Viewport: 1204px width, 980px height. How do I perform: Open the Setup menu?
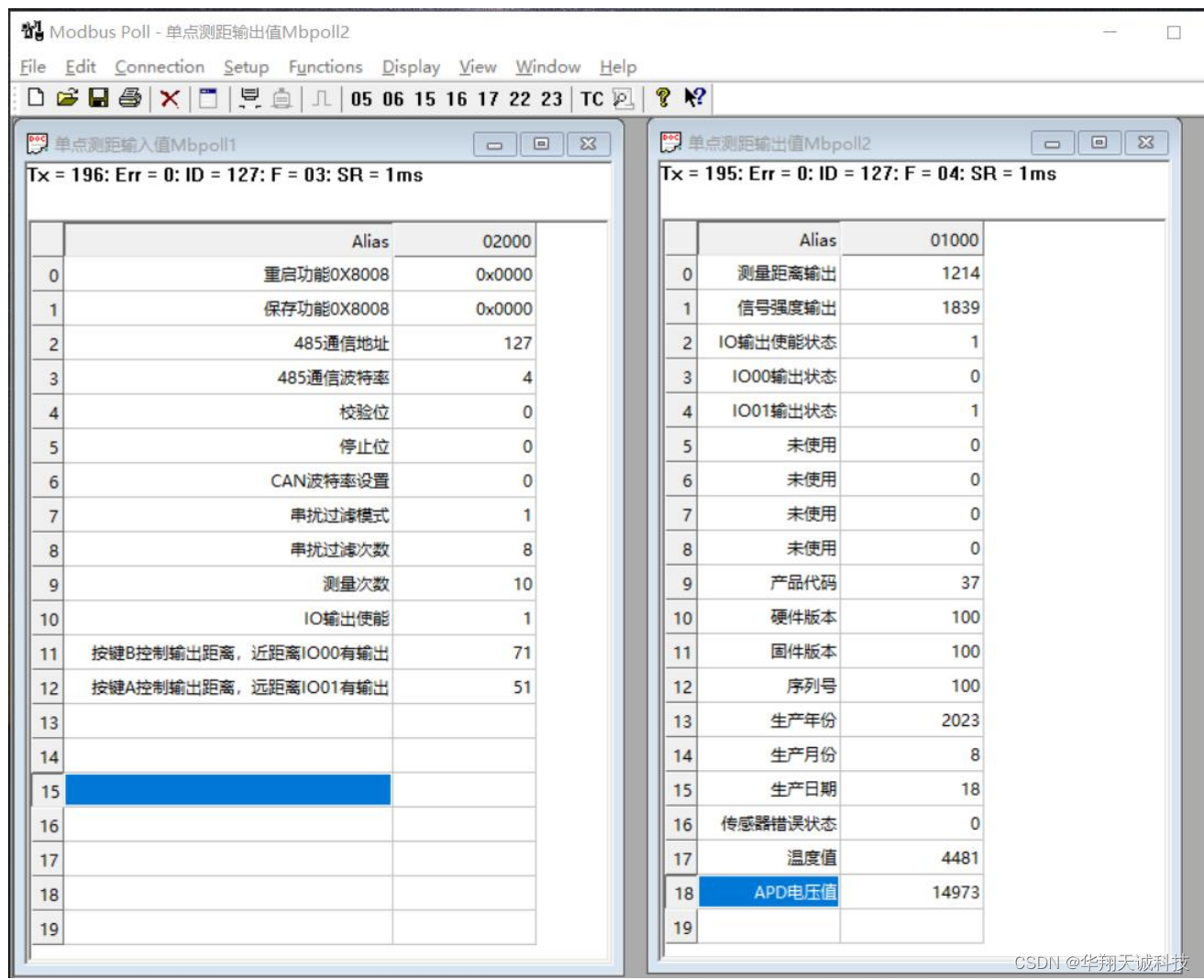pos(246,67)
